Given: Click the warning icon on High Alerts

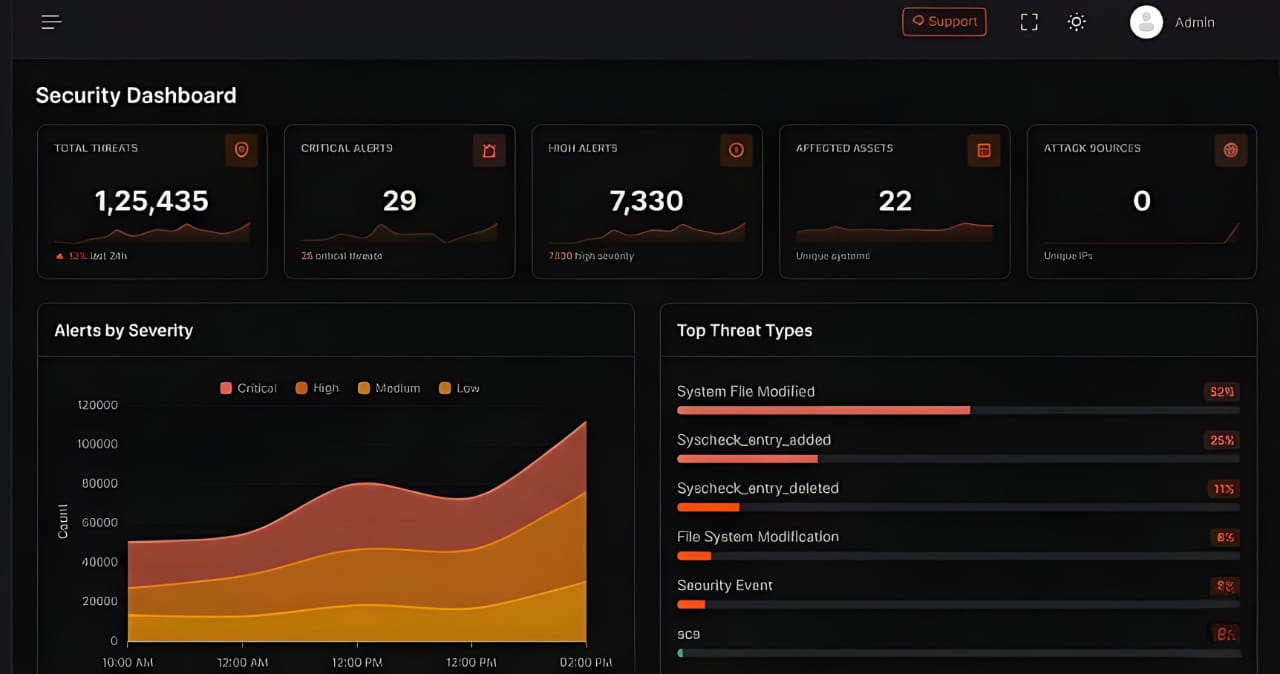Looking at the screenshot, I should [736, 150].
